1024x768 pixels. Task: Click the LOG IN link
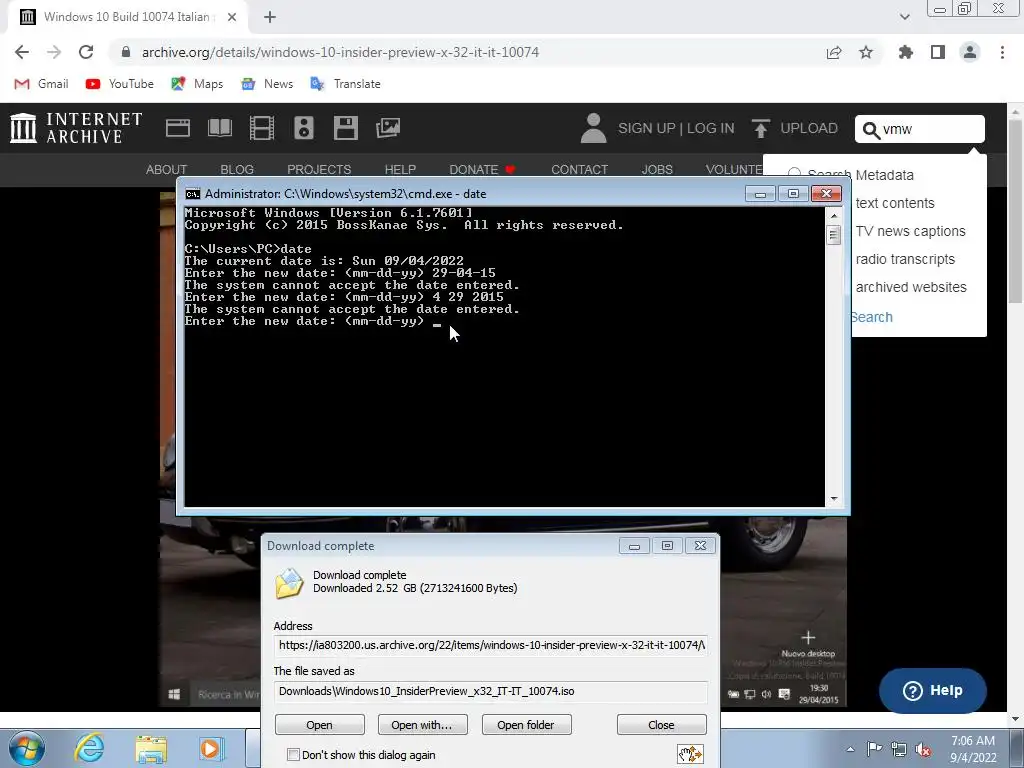coord(711,128)
